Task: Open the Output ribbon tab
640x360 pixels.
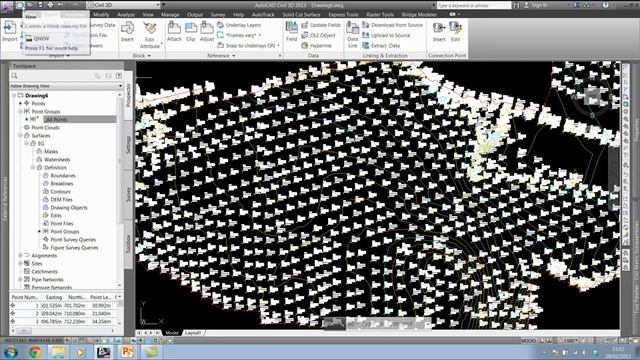Action: [x=195, y=15]
